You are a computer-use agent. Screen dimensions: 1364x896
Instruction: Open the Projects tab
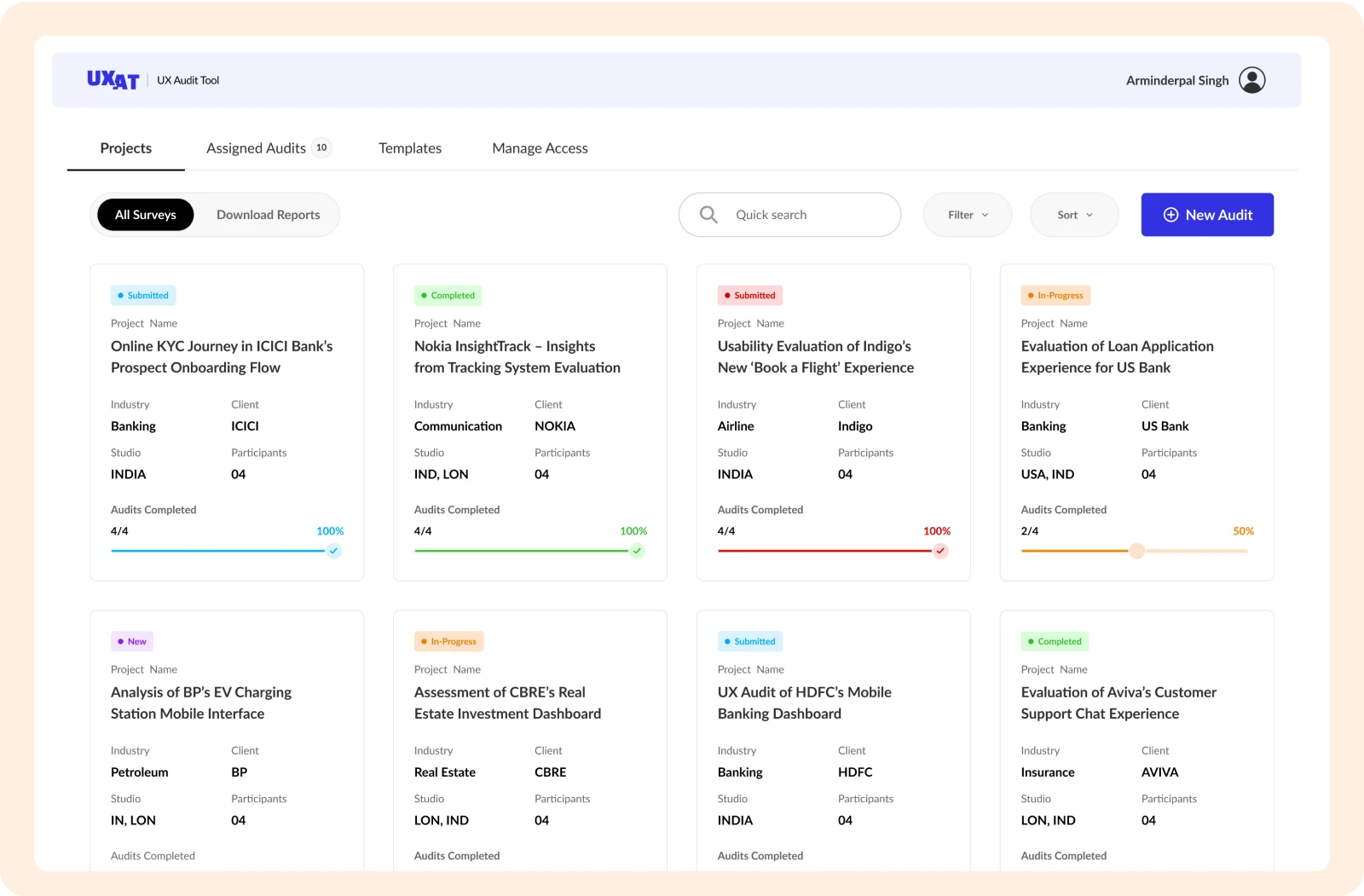click(x=126, y=148)
